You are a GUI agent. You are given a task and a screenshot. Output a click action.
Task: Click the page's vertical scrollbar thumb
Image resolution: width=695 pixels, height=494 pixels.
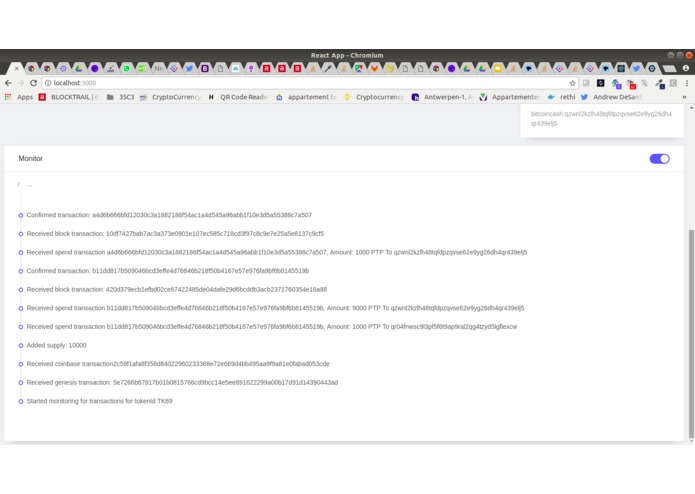[x=691, y=332]
